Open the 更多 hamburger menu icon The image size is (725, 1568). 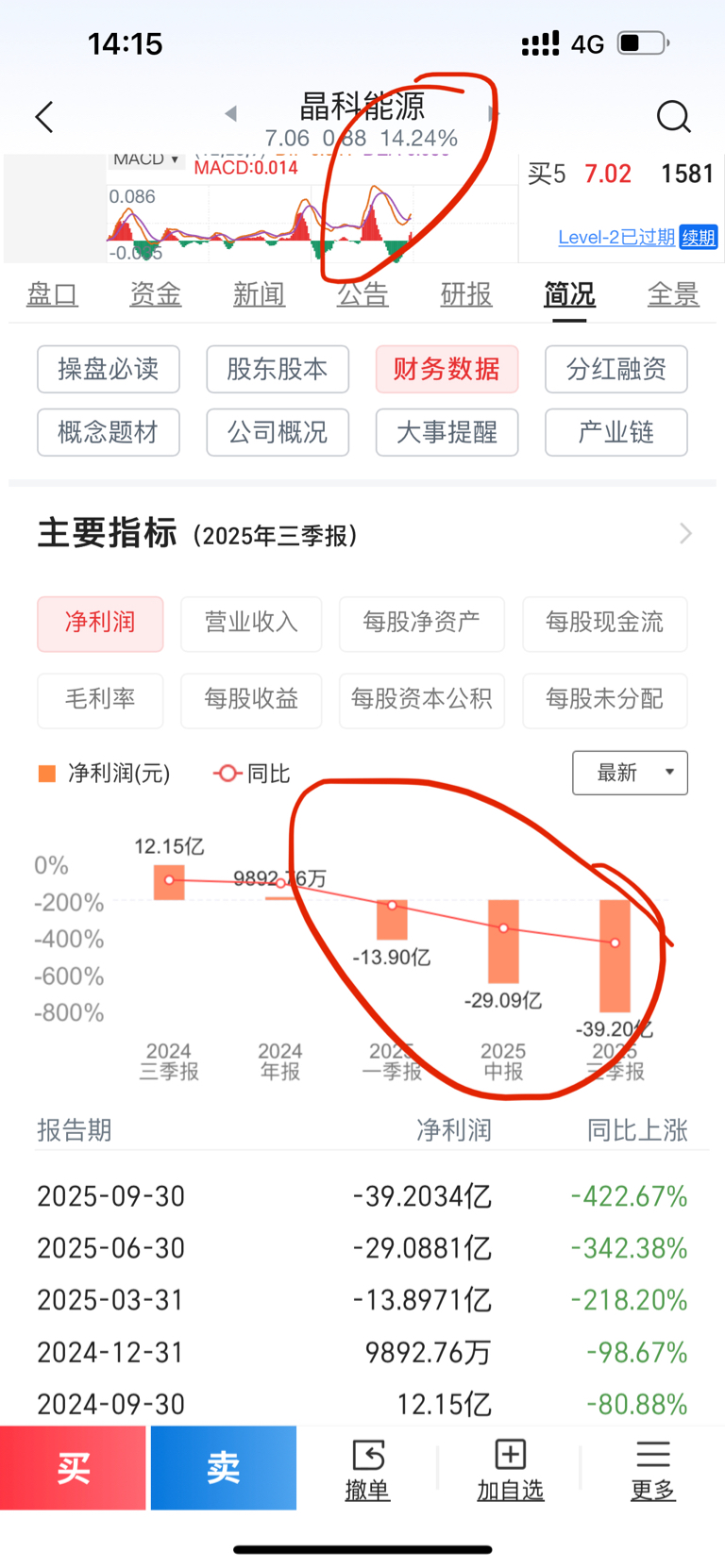[652, 1469]
